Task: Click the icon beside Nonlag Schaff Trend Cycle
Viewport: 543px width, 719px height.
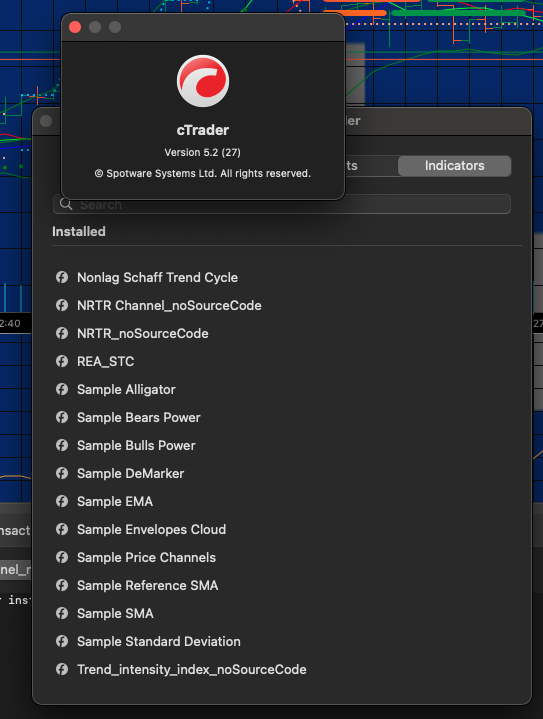Action: [62, 277]
